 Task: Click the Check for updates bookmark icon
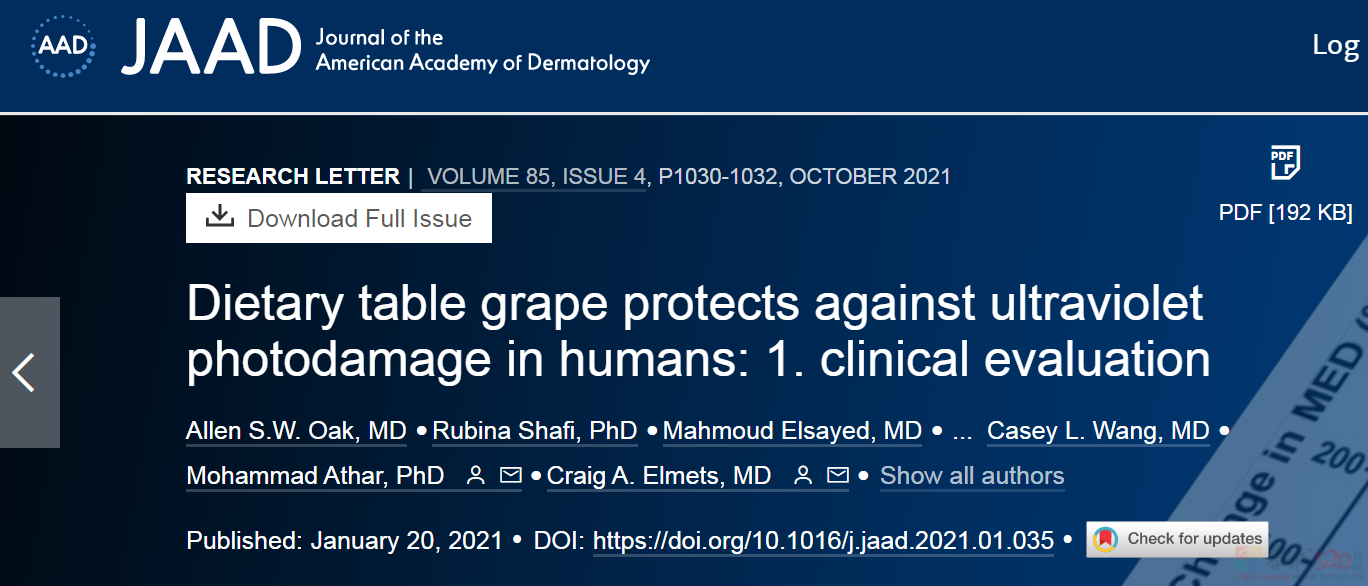pyautogui.click(x=1104, y=539)
